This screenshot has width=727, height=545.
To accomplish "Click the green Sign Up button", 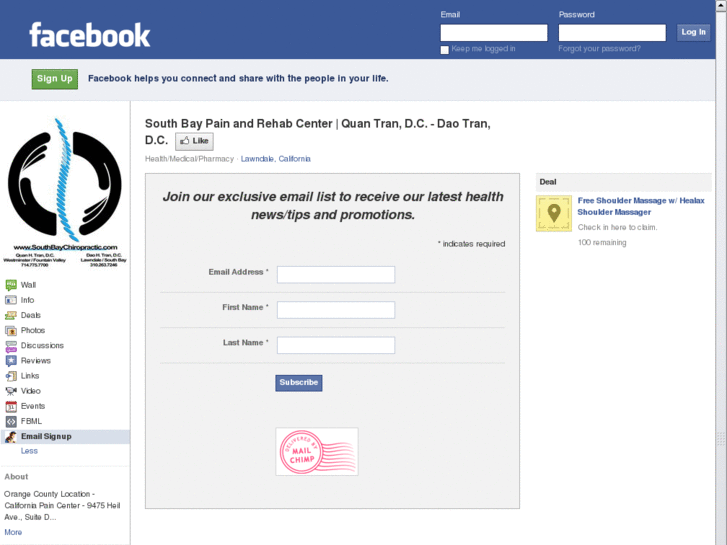I will (x=55, y=79).
